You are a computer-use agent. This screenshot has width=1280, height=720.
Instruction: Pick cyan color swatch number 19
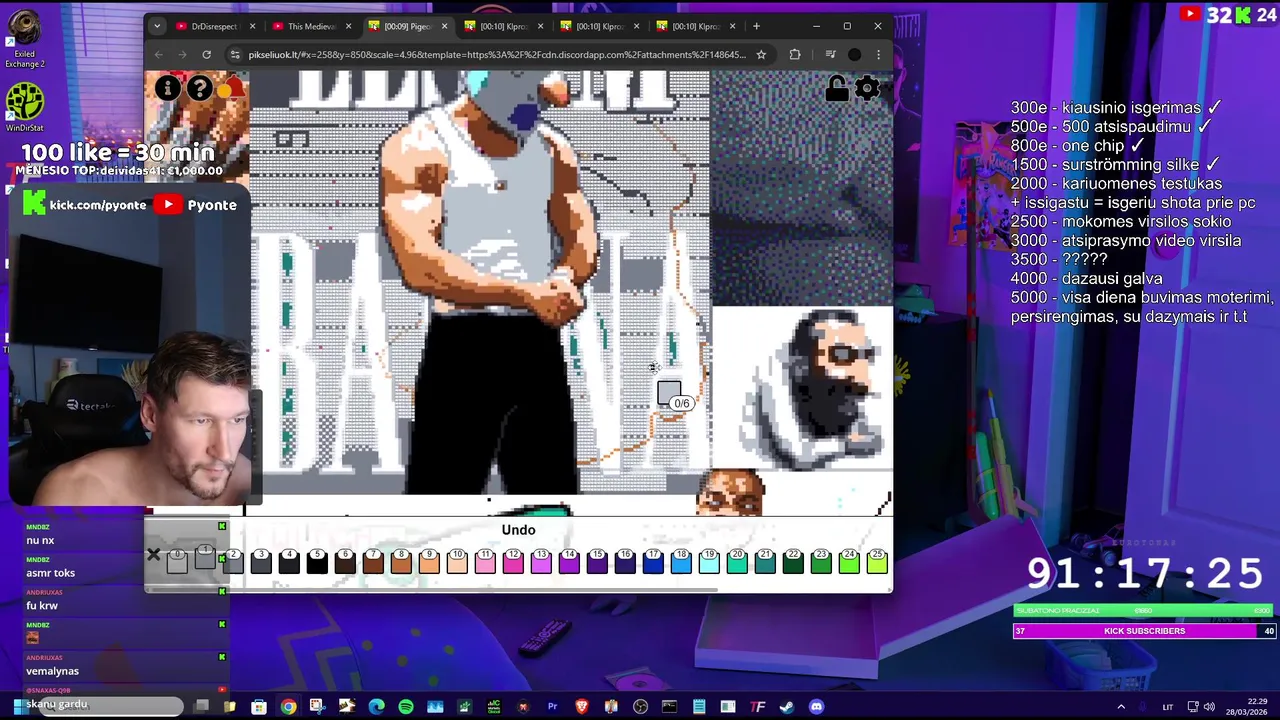point(709,562)
